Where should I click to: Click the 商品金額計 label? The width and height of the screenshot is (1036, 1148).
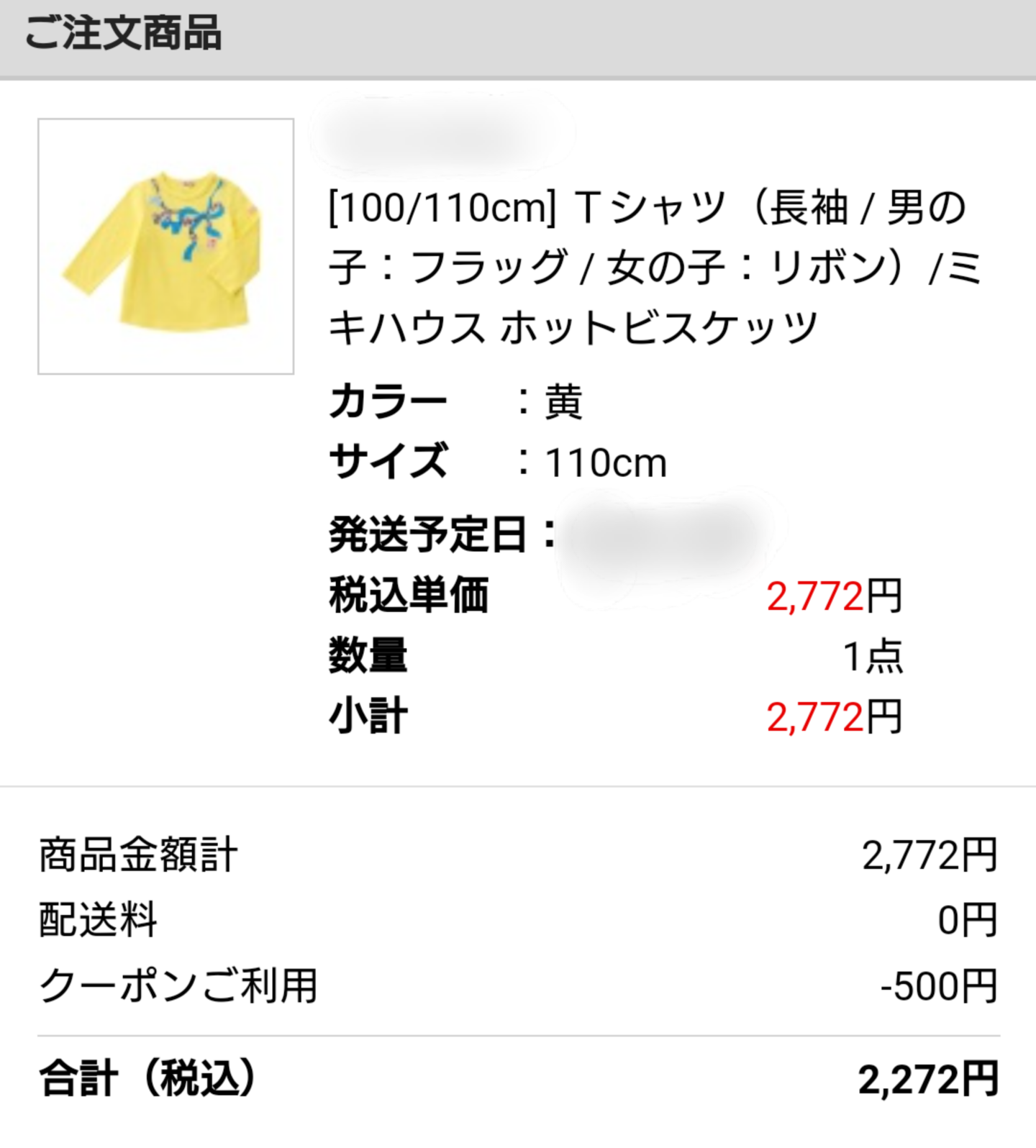pos(137,855)
